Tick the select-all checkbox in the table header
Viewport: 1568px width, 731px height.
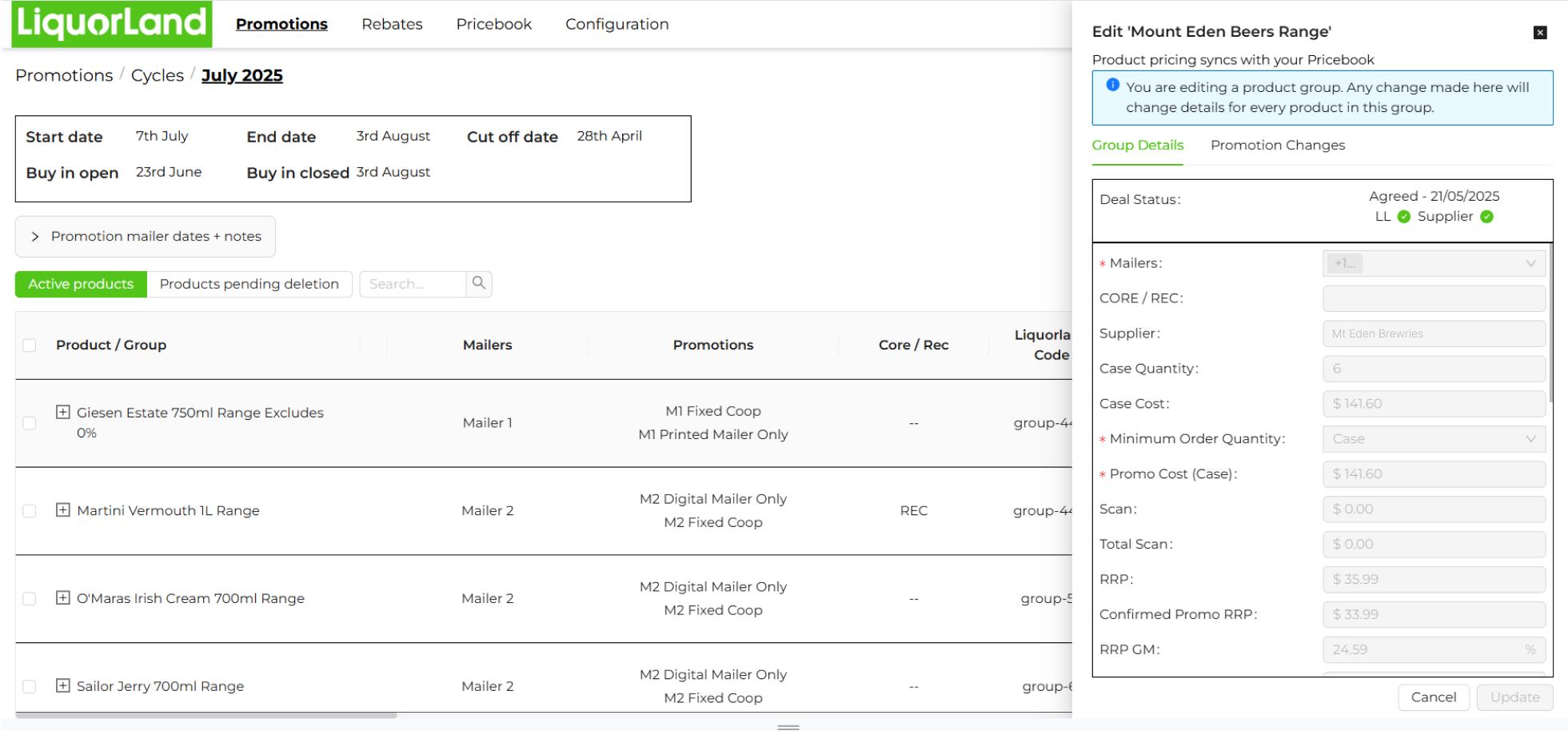[30, 346]
